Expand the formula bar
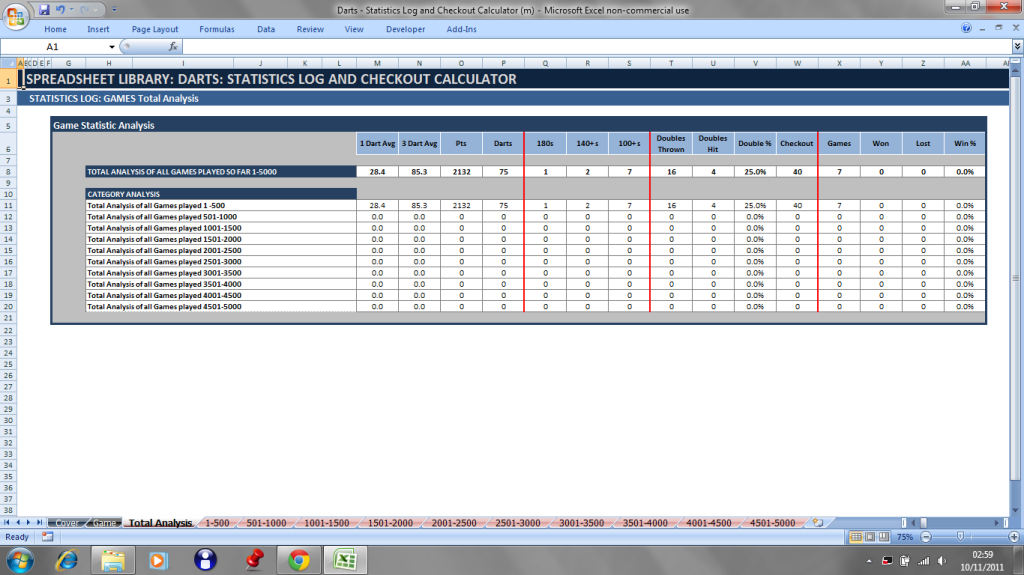 (x=1016, y=46)
